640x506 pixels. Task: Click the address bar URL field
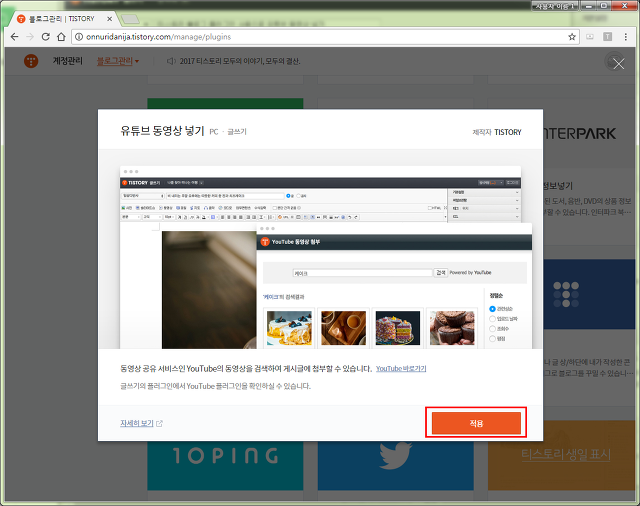(x=325, y=37)
